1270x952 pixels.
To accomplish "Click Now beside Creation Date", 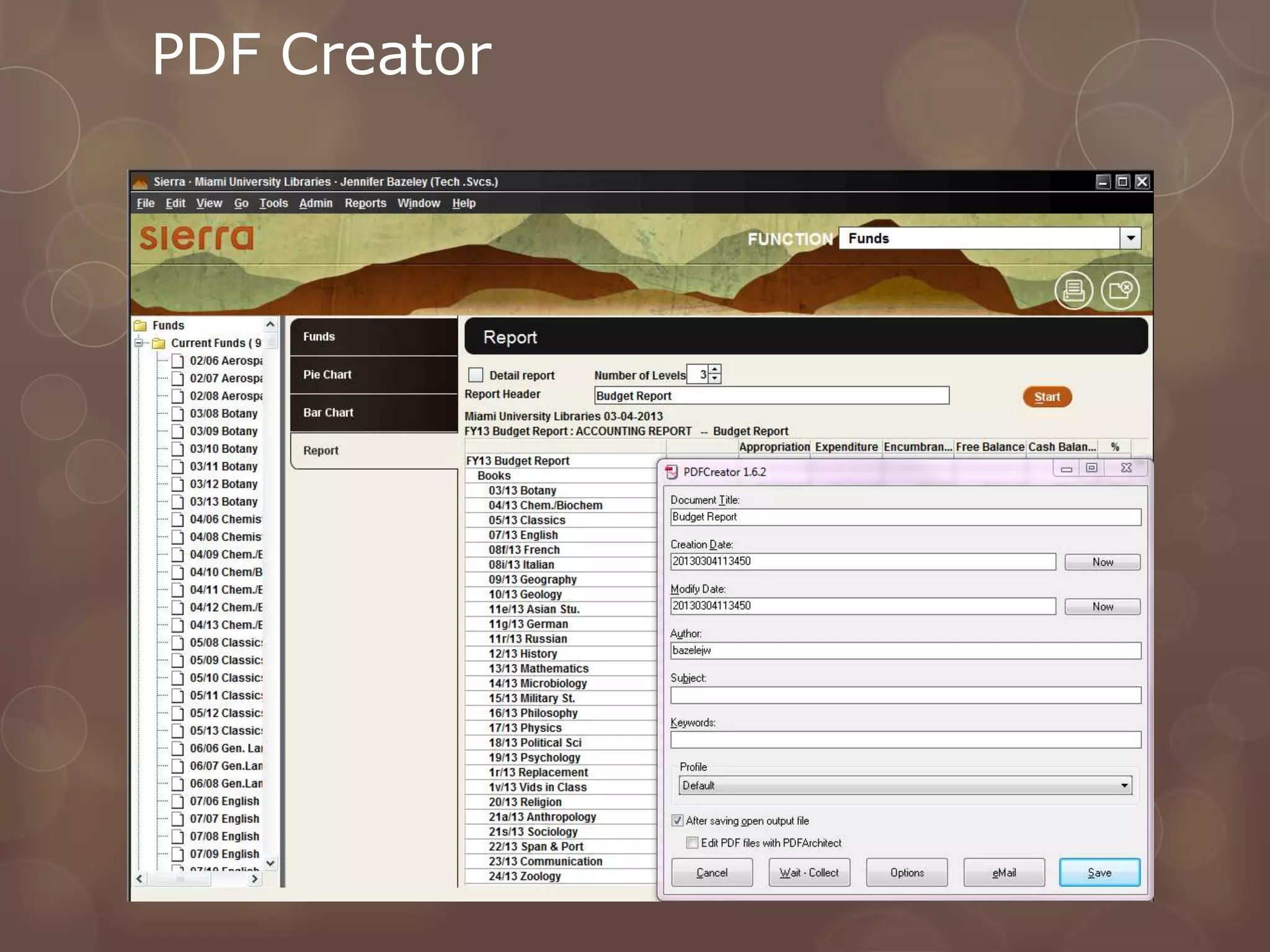I will pos(1103,562).
